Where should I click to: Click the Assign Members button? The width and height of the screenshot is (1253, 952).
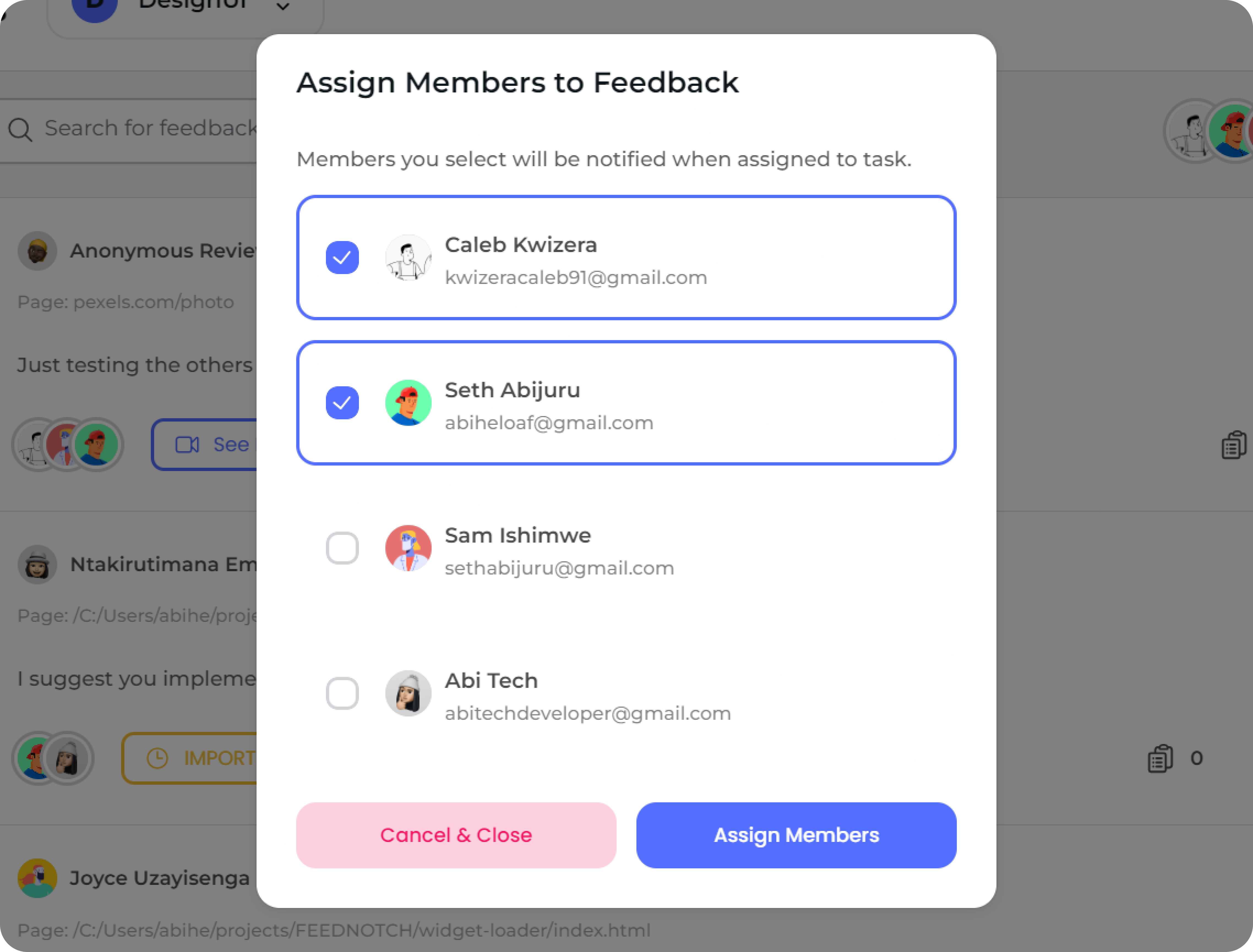[x=796, y=835]
